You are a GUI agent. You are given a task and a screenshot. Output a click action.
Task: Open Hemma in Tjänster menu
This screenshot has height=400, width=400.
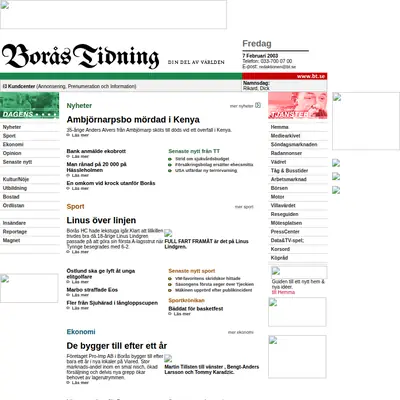[x=279, y=127]
